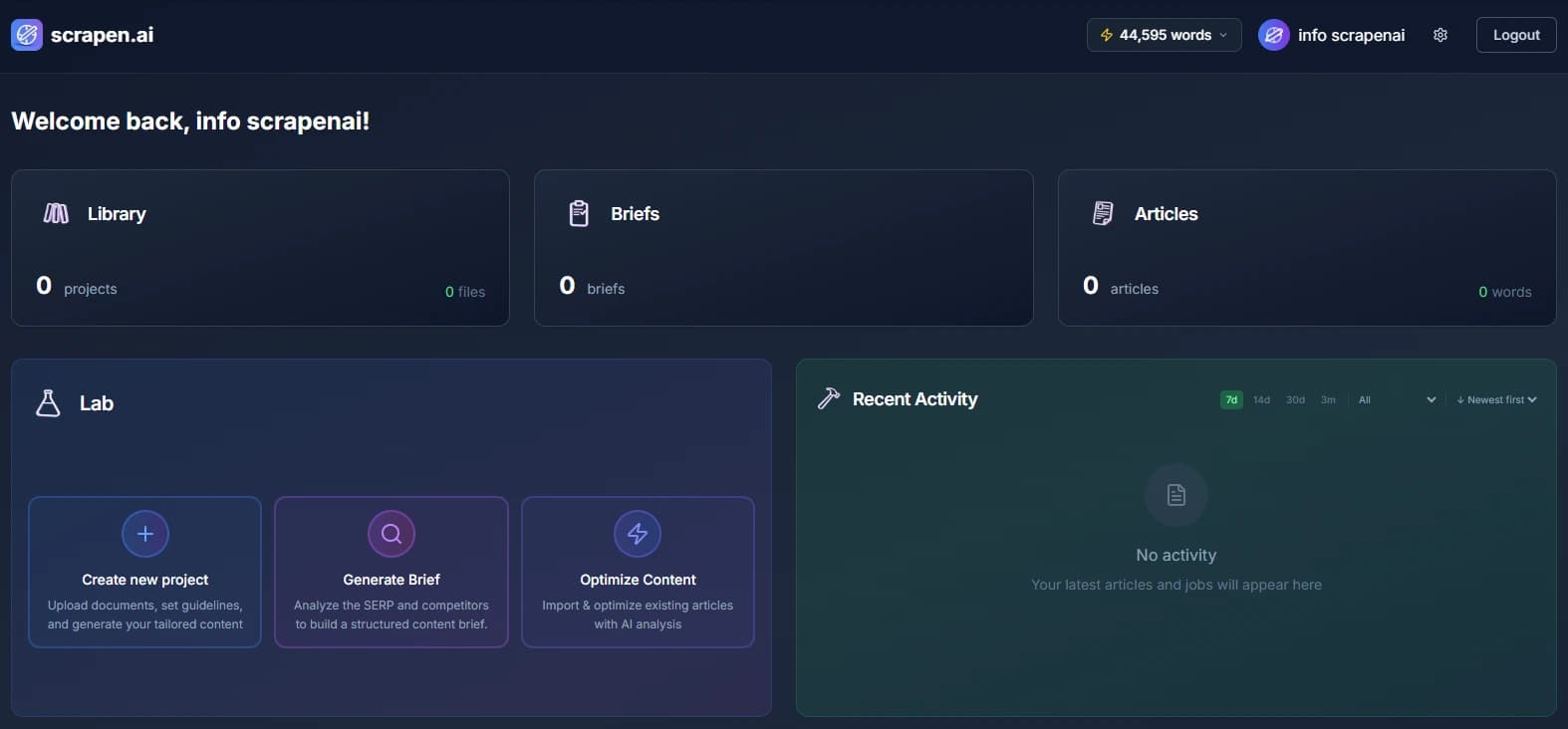The height and width of the screenshot is (729, 1568).
Task: Click the 'No activity' message
Action: tap(1176, 555)
